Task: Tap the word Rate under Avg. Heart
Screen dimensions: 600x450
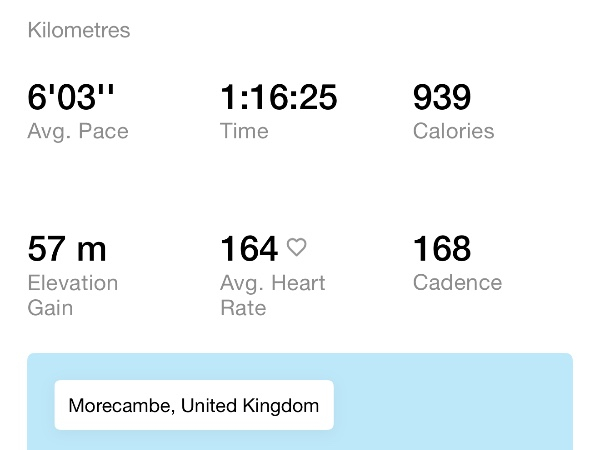Action: 243,307
